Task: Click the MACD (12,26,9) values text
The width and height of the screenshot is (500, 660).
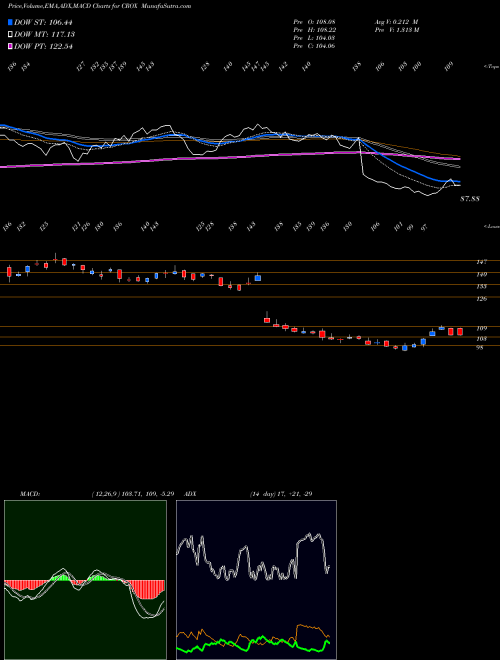Action: click(x=133, y=494)
